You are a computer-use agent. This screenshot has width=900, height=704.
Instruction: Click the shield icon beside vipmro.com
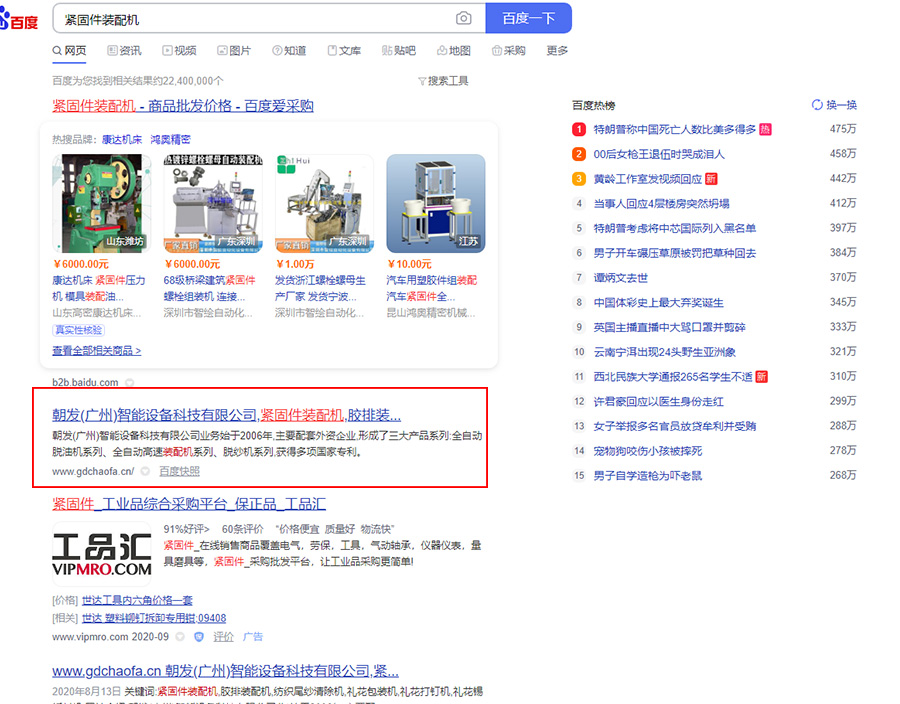[x=199, y=636]
